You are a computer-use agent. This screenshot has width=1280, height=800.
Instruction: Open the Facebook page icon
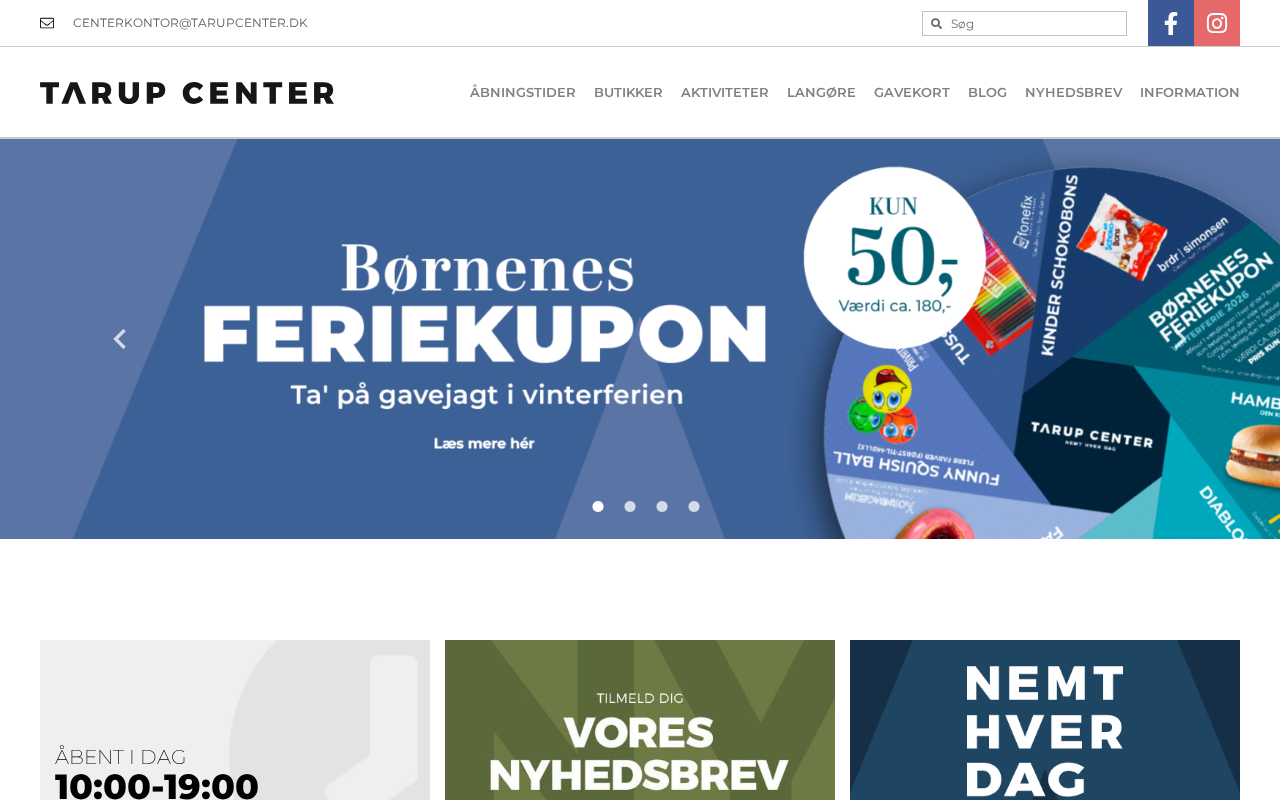(x=1171, y=23)
